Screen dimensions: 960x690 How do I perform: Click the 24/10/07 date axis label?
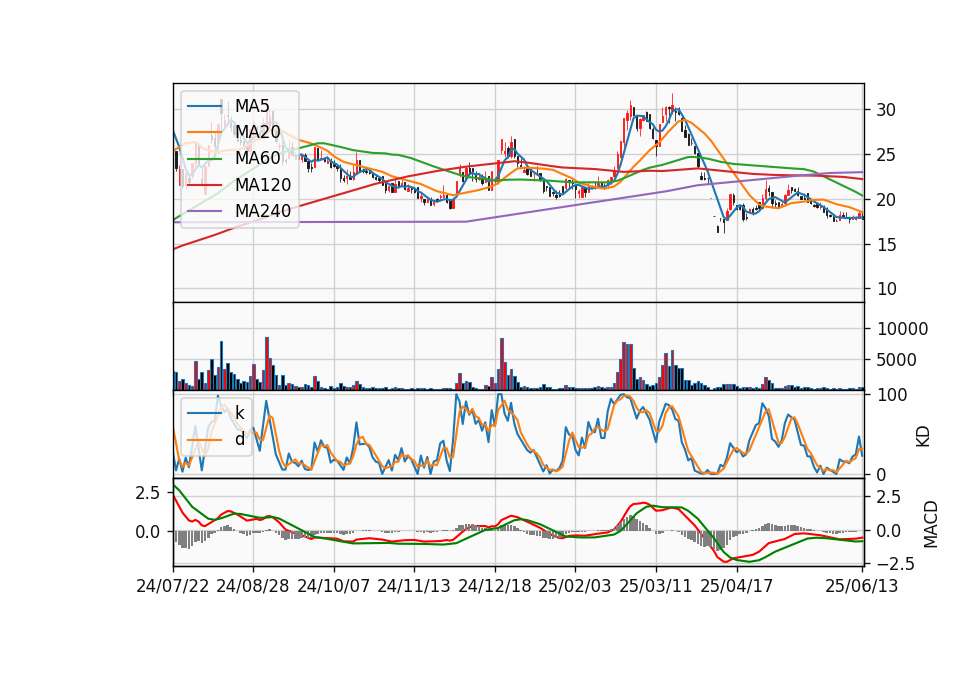click(334, 586)
